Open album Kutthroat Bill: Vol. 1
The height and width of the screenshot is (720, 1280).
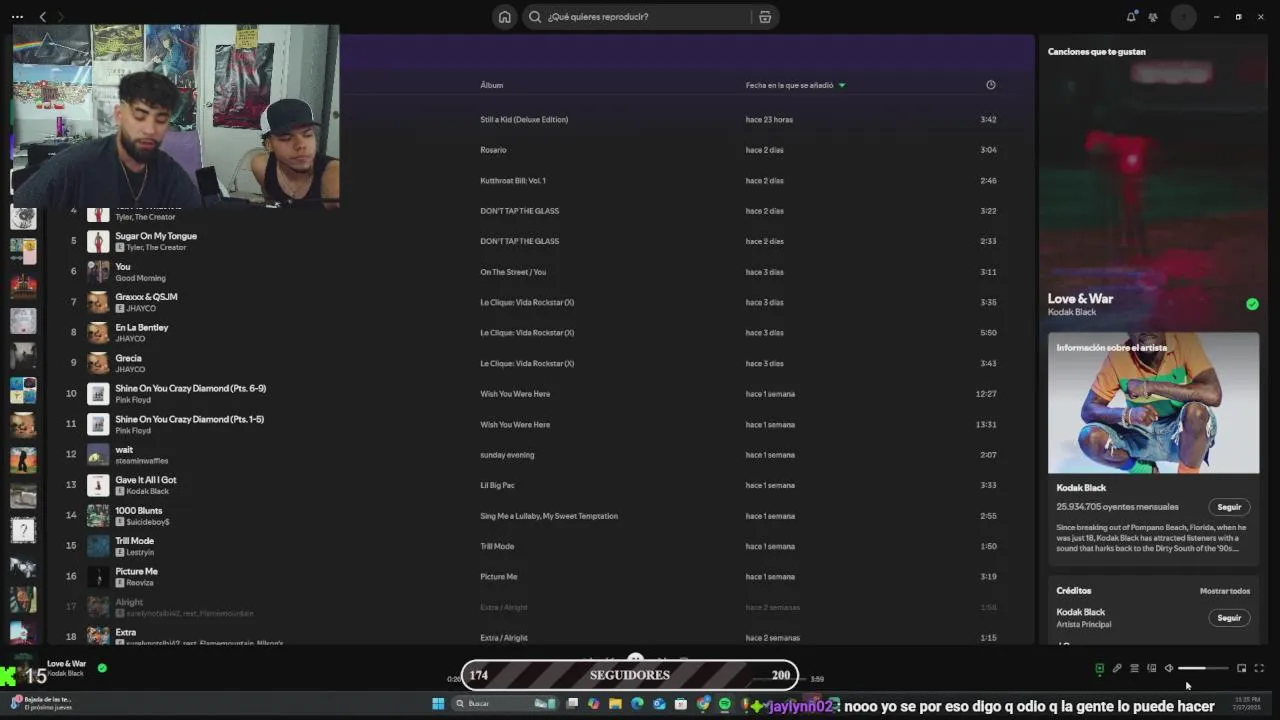513,181
